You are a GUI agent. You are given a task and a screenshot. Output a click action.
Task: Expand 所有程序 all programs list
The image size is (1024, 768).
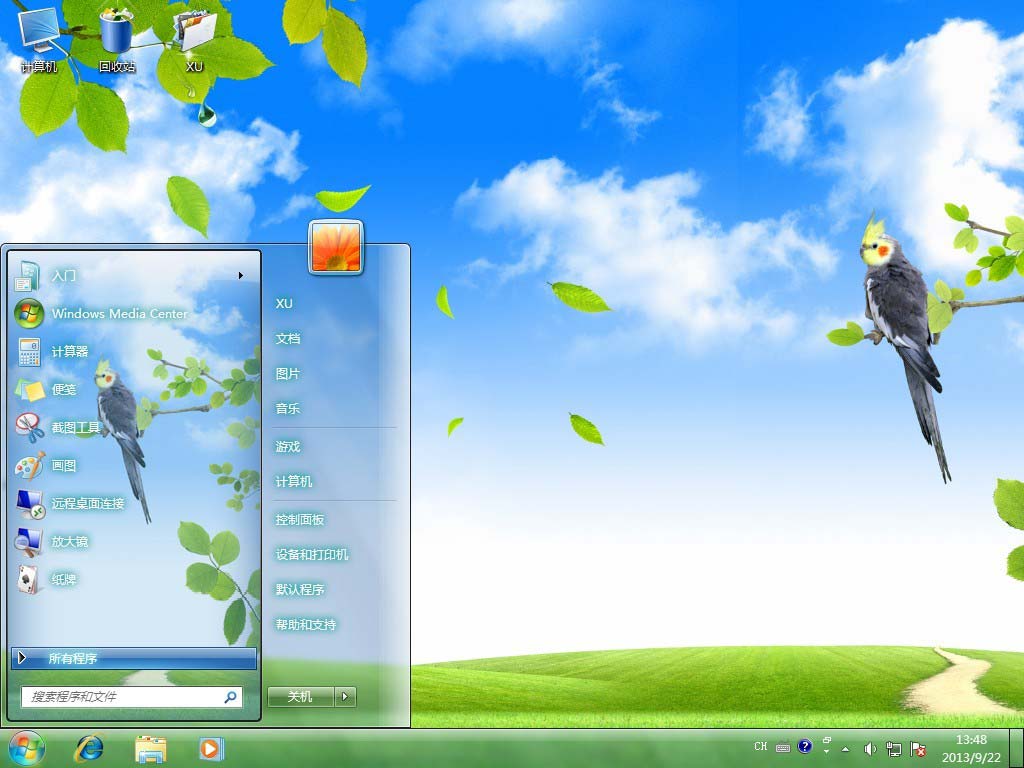[133, 658]
